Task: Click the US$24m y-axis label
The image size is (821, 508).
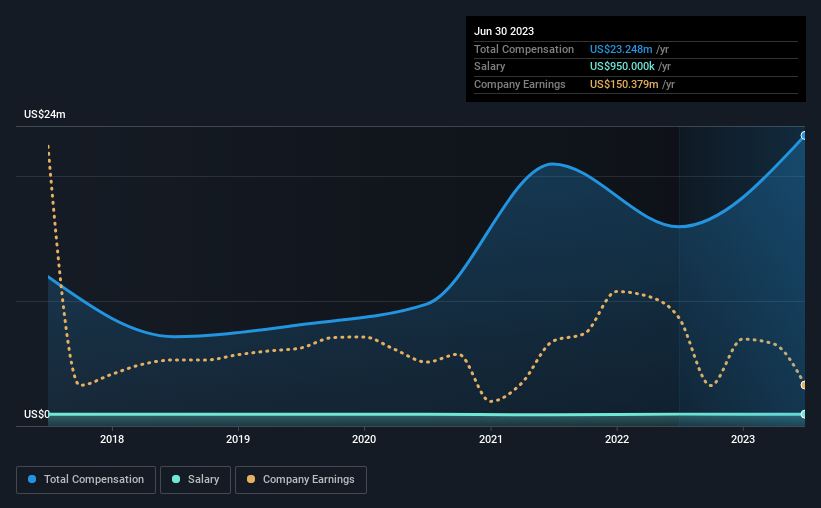Action: [45, 114]
